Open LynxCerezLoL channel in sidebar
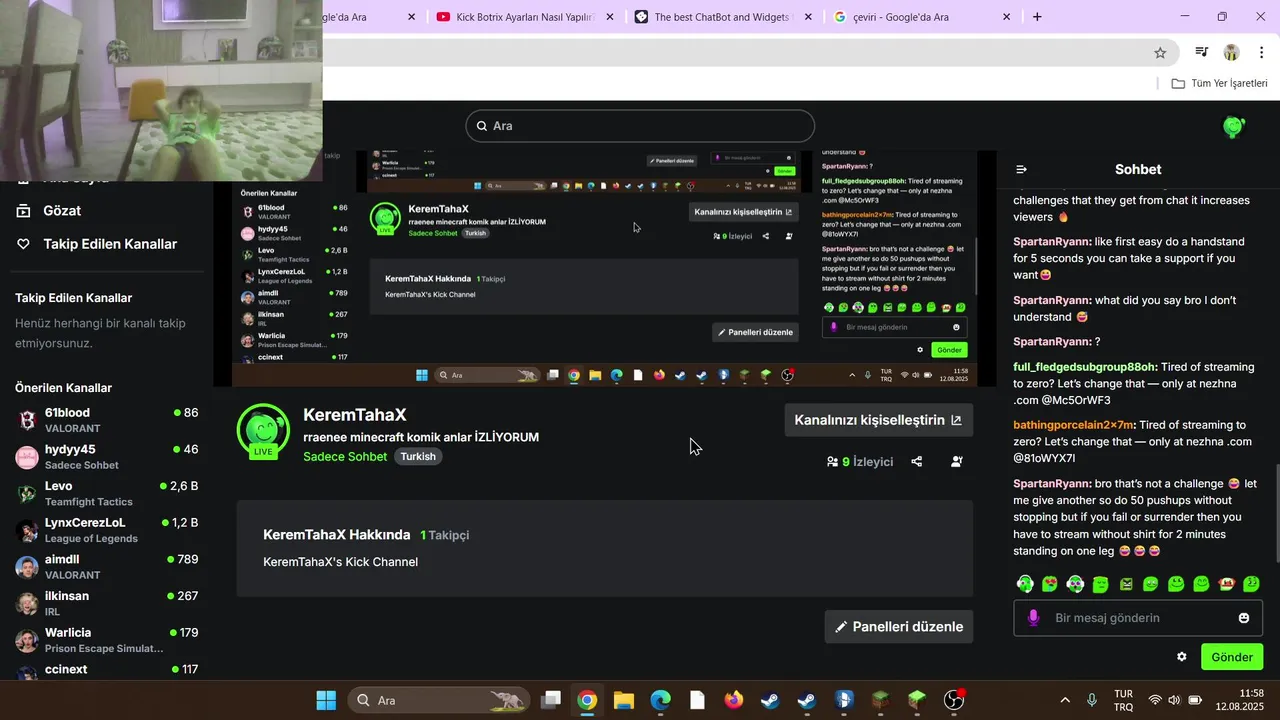 (107, 530)
